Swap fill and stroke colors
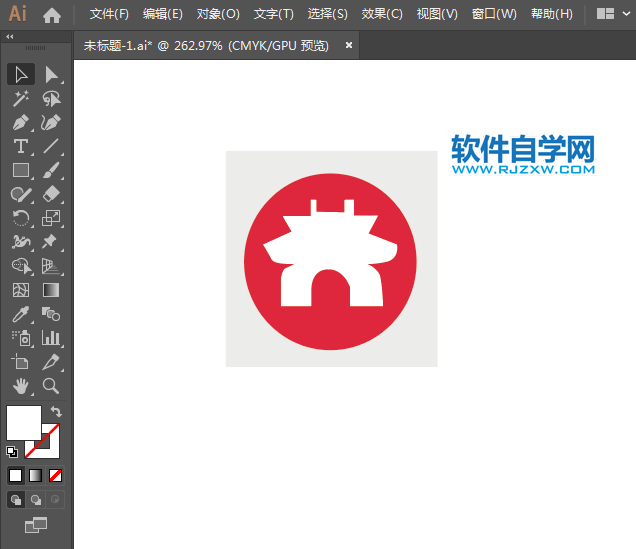 [56, 412]
